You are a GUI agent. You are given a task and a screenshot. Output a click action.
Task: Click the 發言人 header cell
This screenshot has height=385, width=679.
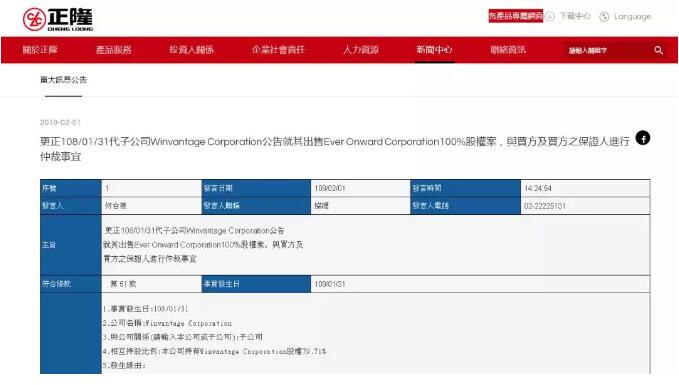coord(71,206)
